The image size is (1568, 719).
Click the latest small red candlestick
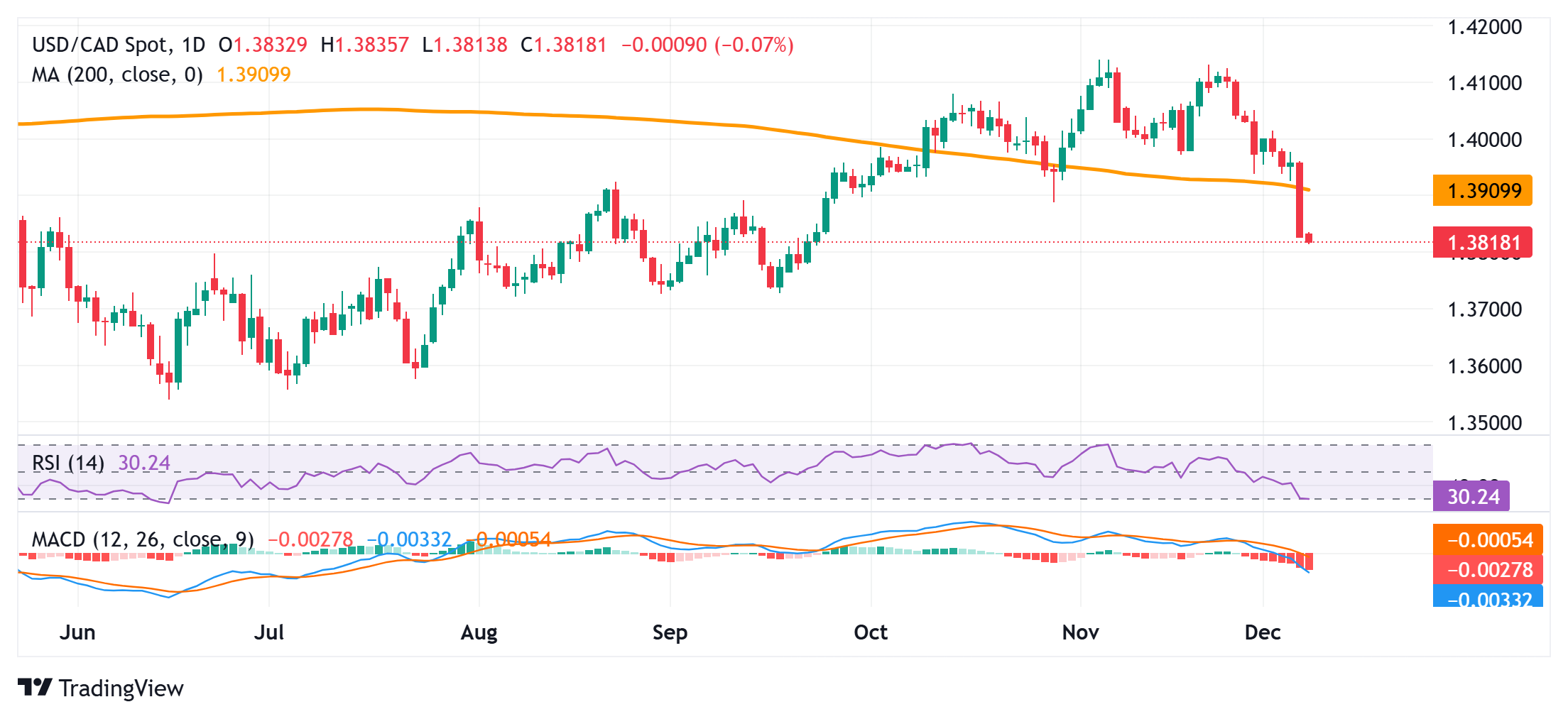click(1309, 238)
